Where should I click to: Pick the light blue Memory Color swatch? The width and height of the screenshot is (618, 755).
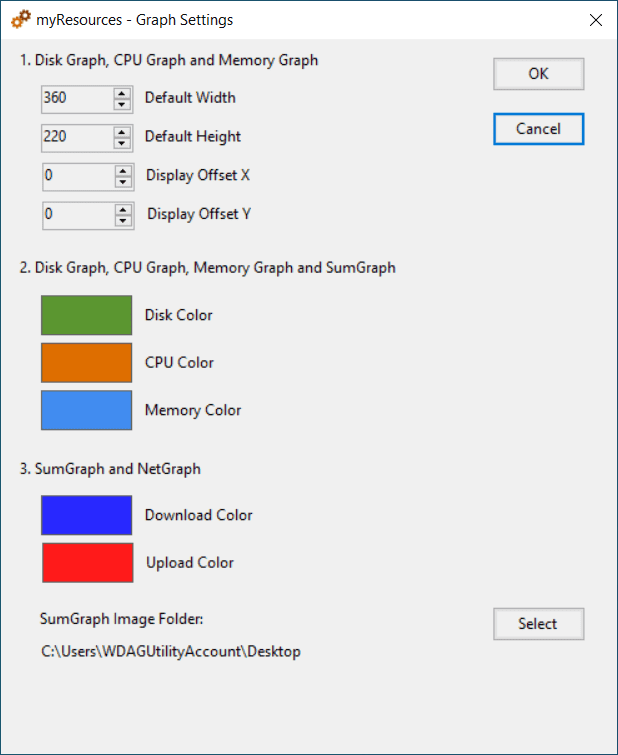click(x=86, y=410)
